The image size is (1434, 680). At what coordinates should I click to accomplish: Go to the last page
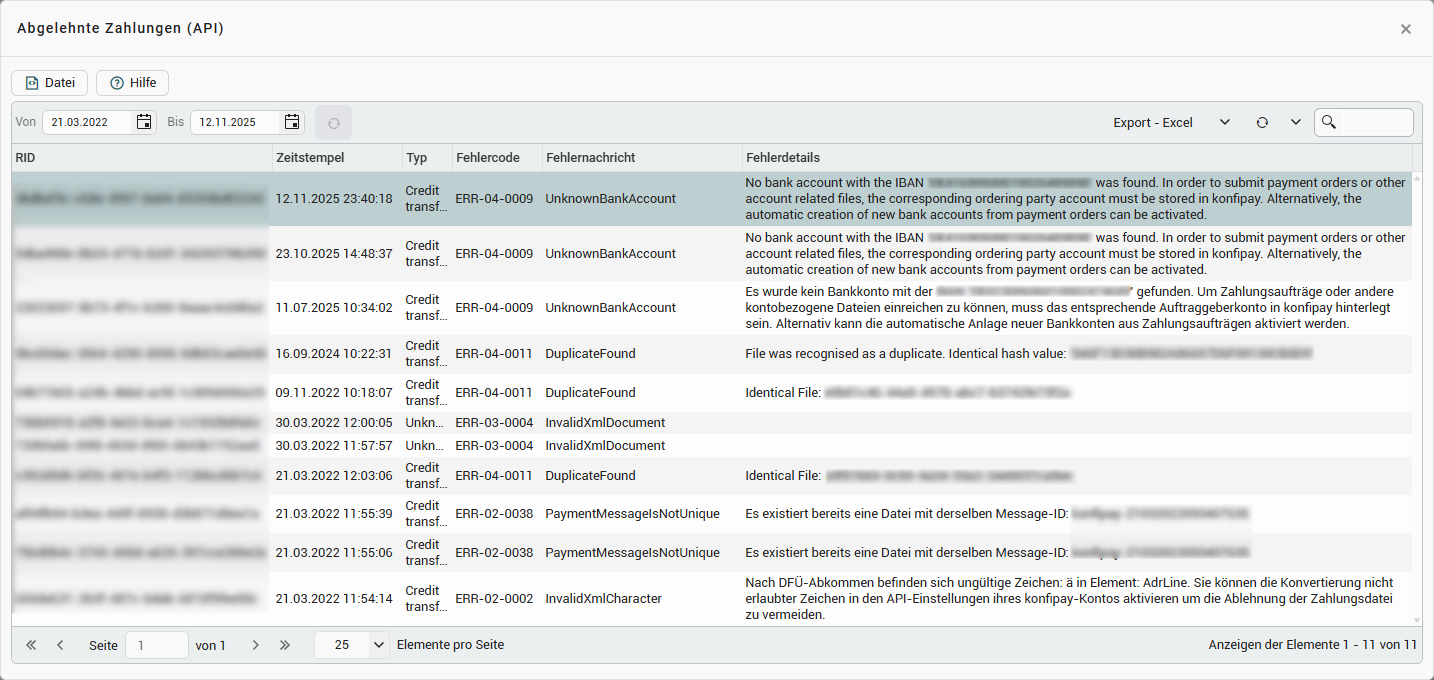285,645
